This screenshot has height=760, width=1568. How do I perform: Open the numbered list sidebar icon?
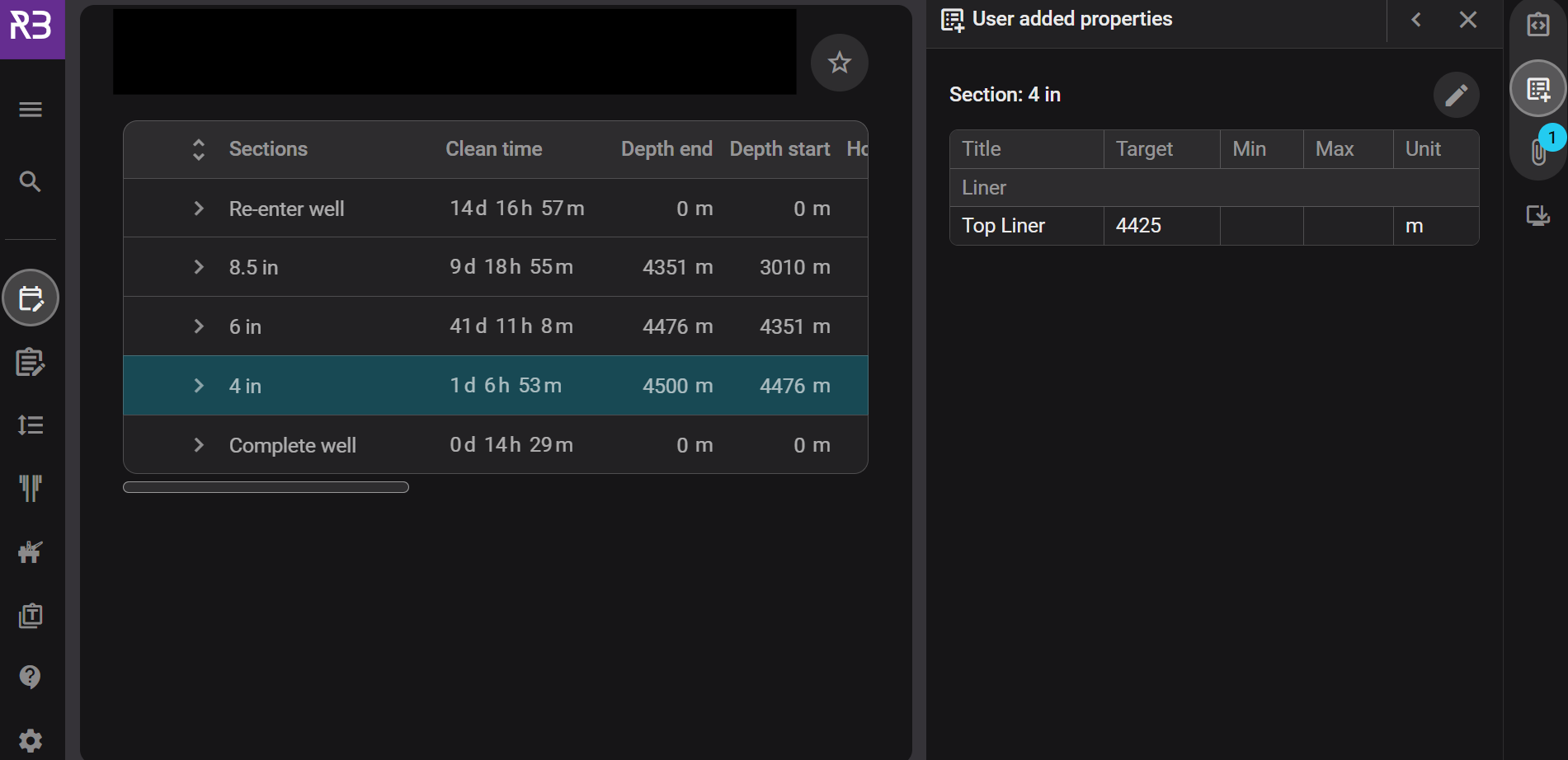tap(31, 425)
